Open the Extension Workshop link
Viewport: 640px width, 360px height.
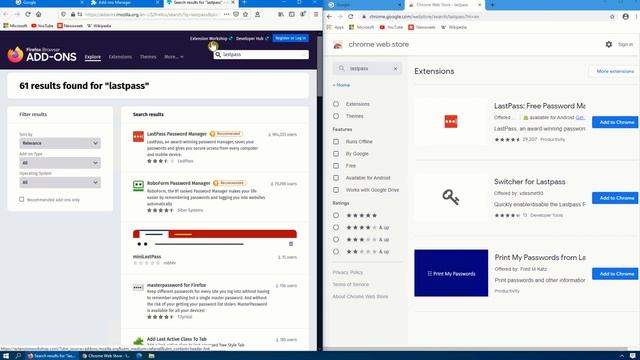tap(211, 38)
